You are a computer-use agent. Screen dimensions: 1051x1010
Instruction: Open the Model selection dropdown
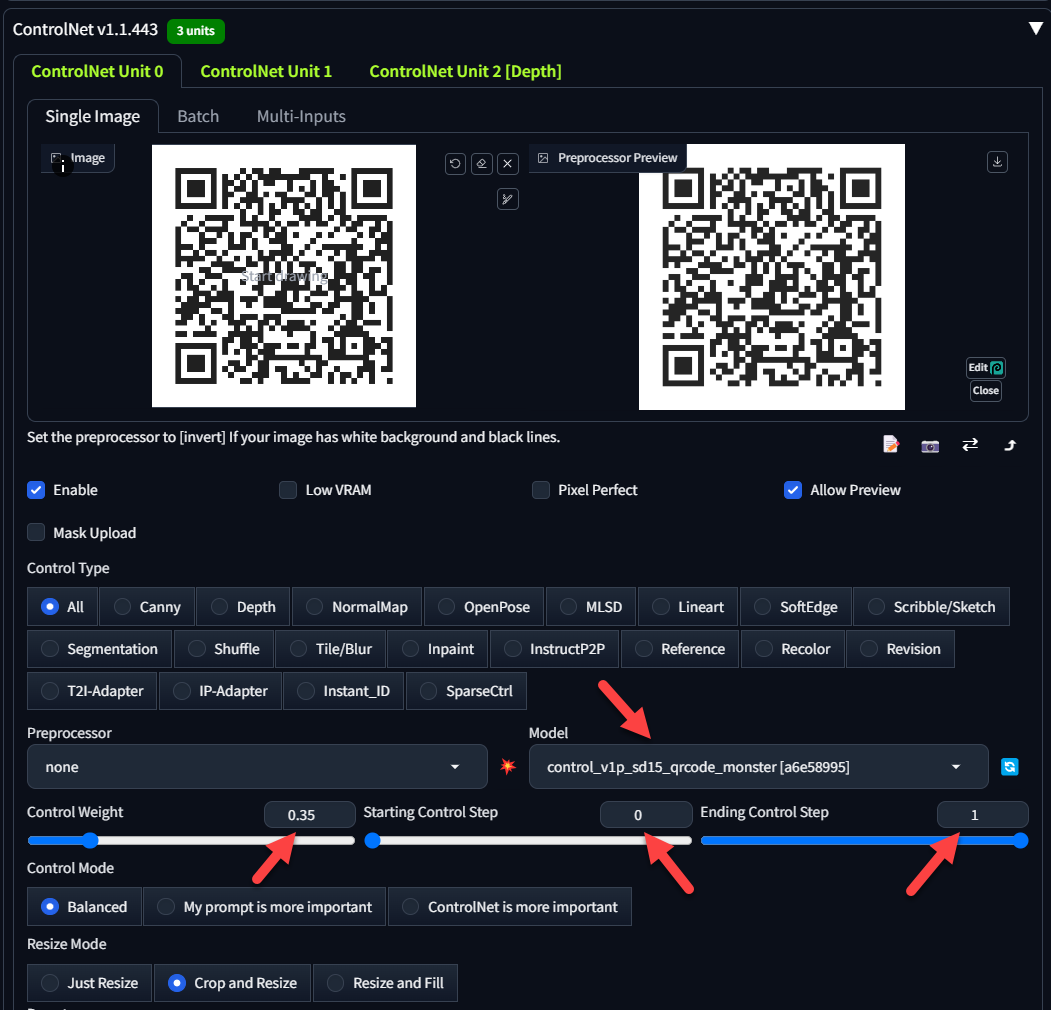coord(757,766)
